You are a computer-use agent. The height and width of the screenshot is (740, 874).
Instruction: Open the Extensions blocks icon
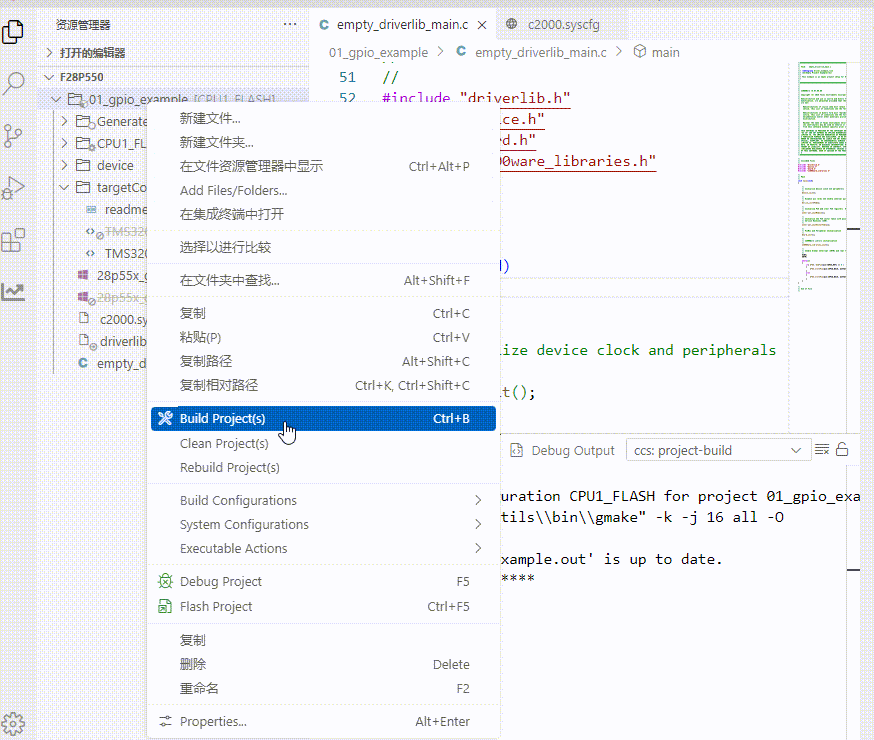tap(13, 240)
